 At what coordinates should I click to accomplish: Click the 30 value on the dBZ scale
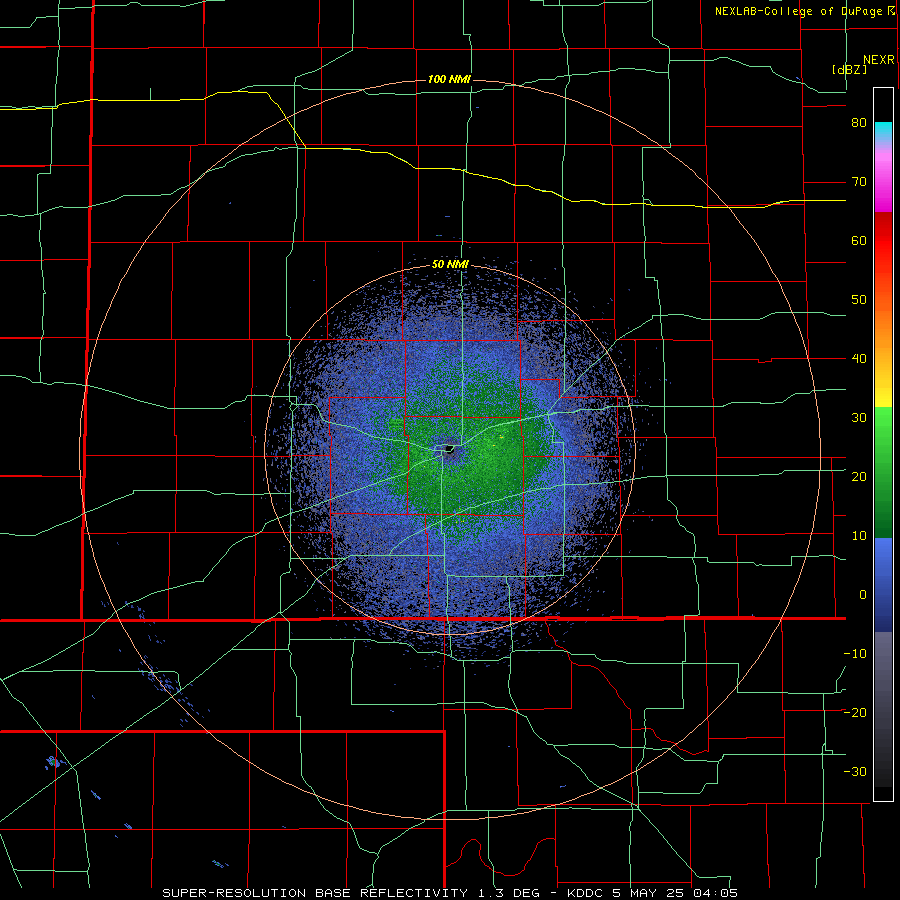point(859,418)
